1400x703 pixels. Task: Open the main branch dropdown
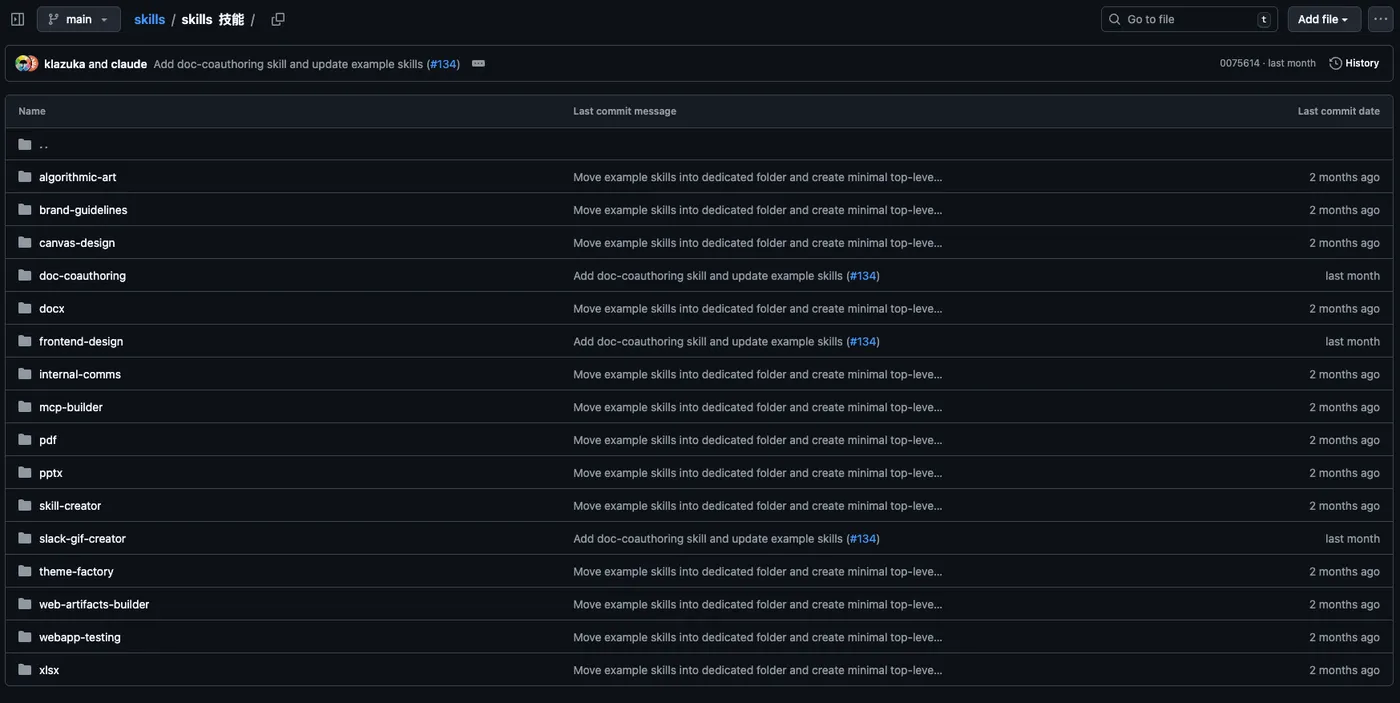[x=78, y=19]
